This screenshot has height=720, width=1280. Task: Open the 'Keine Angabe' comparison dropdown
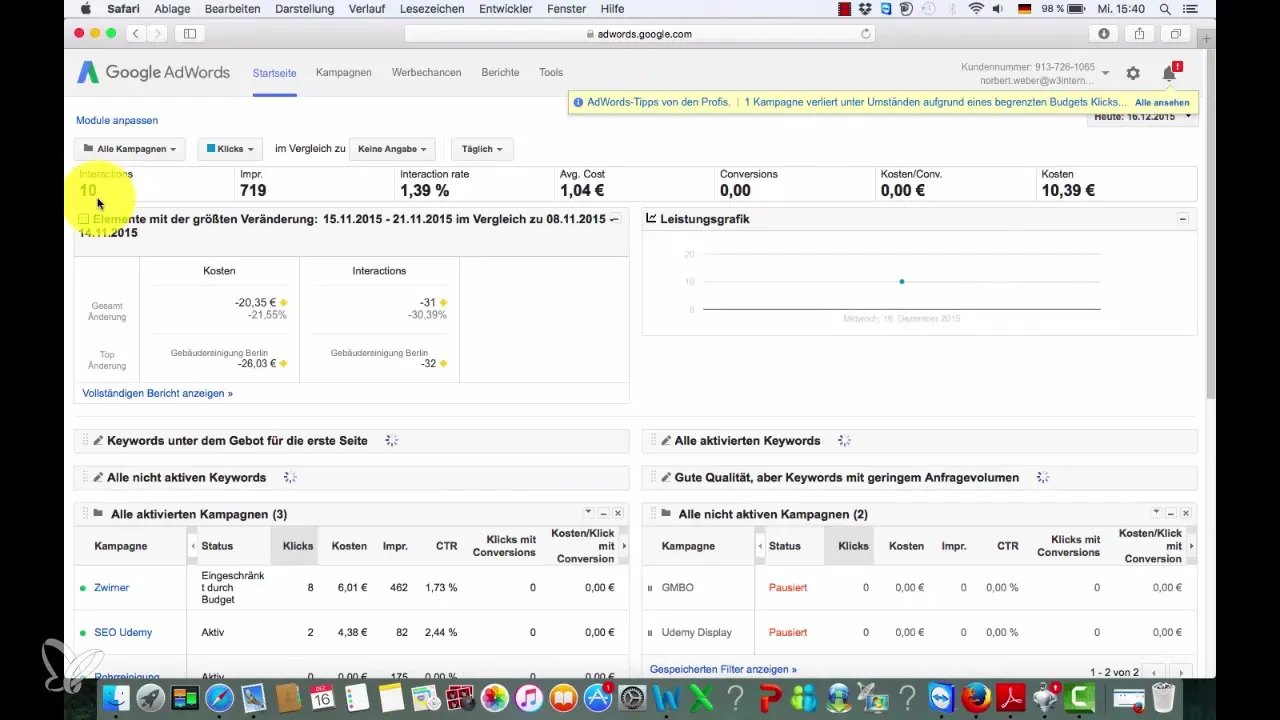click(392, 149)
